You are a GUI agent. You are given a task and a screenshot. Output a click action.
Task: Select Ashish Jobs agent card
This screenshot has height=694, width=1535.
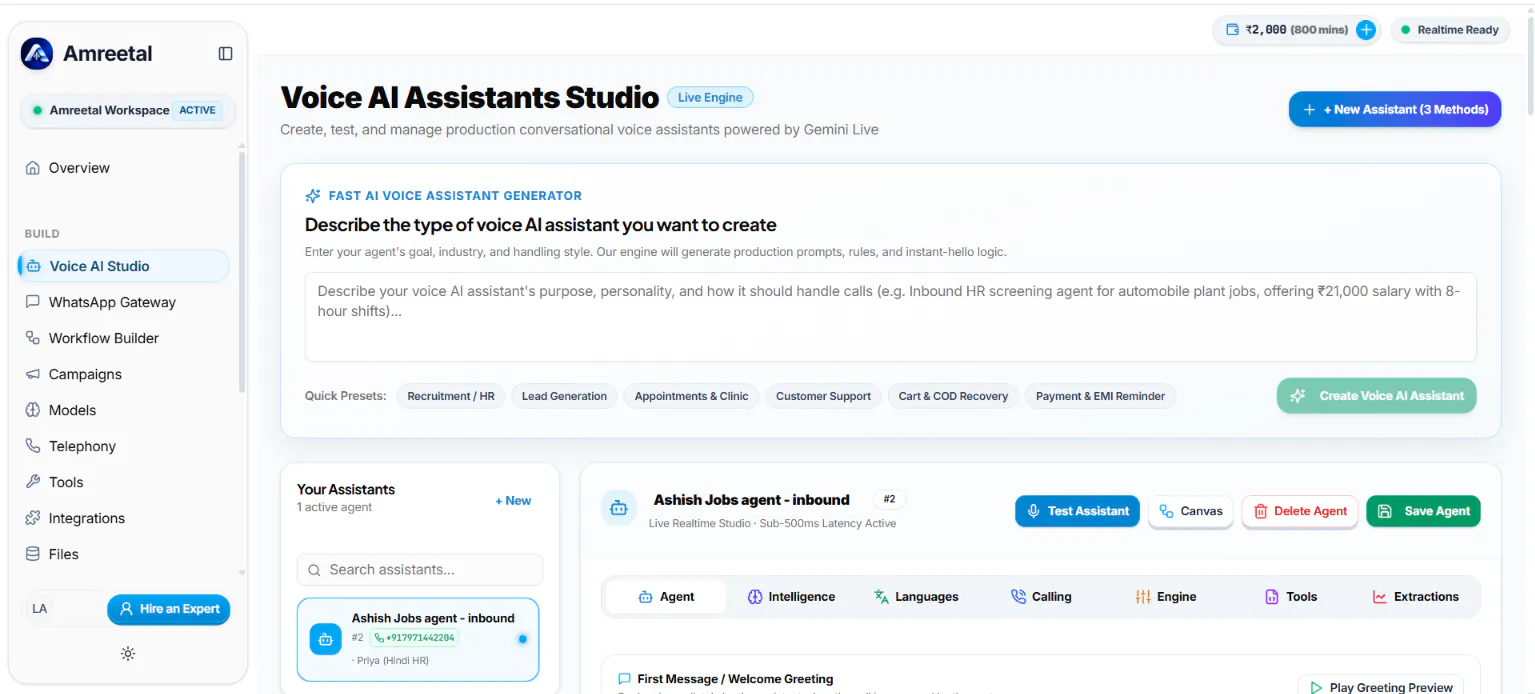[418, 640]
